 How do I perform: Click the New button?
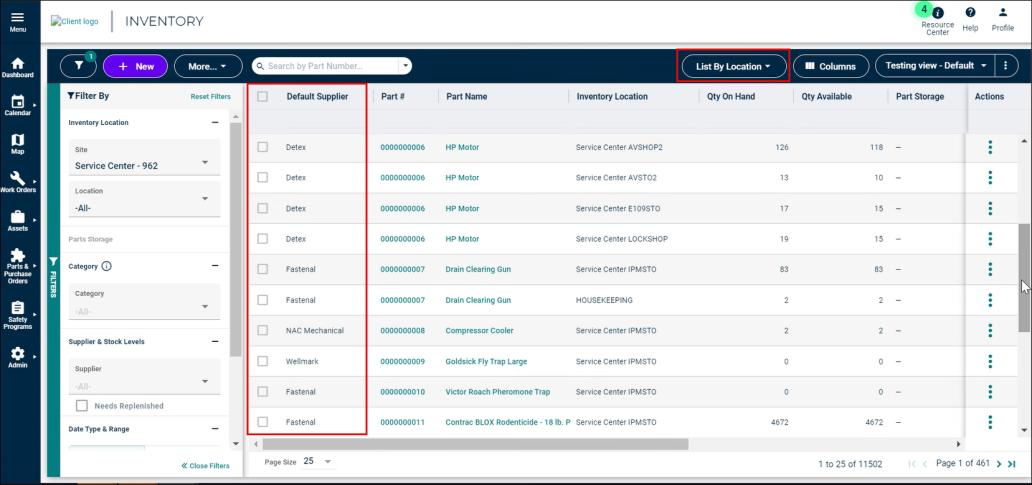[x=136, y=66]
